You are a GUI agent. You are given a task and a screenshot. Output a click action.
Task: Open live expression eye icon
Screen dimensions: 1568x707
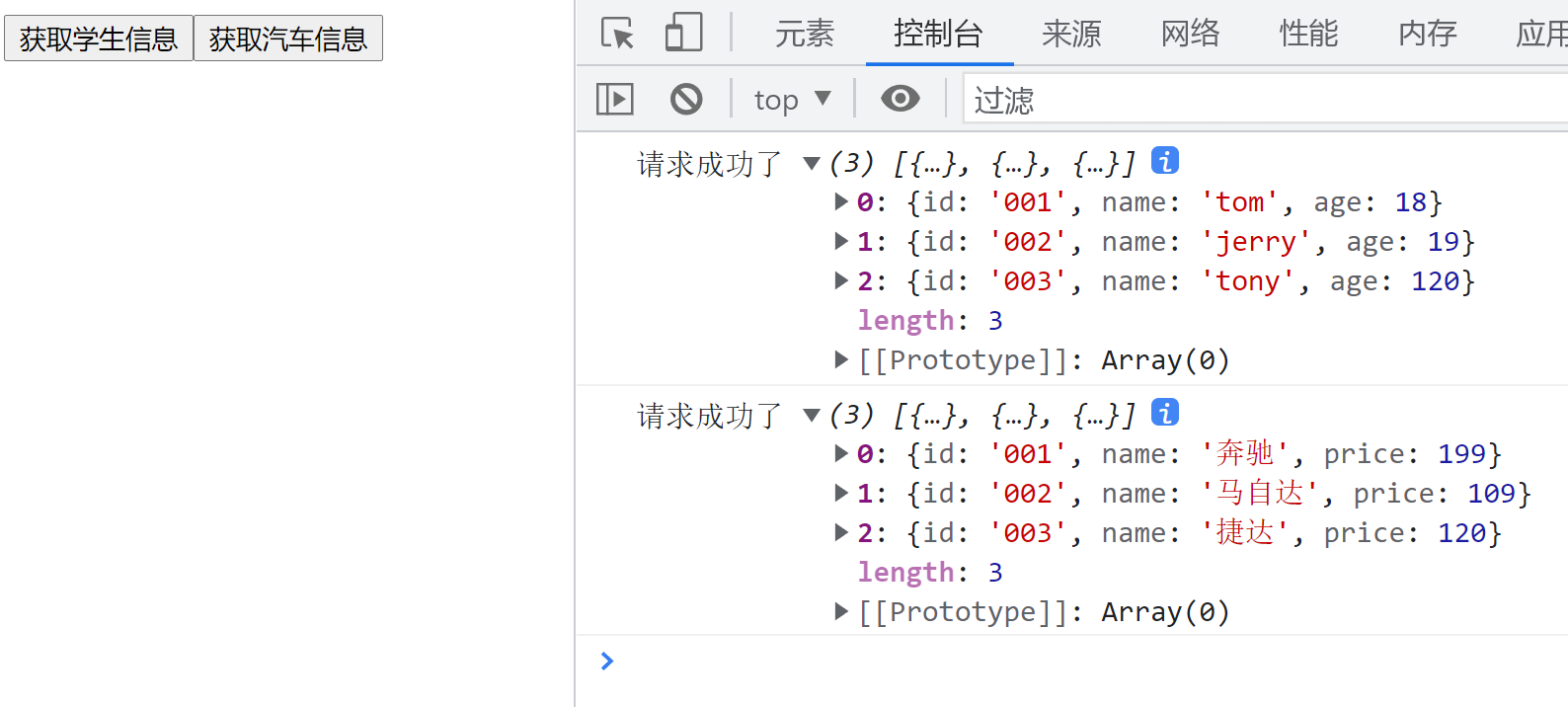(900, 99)
